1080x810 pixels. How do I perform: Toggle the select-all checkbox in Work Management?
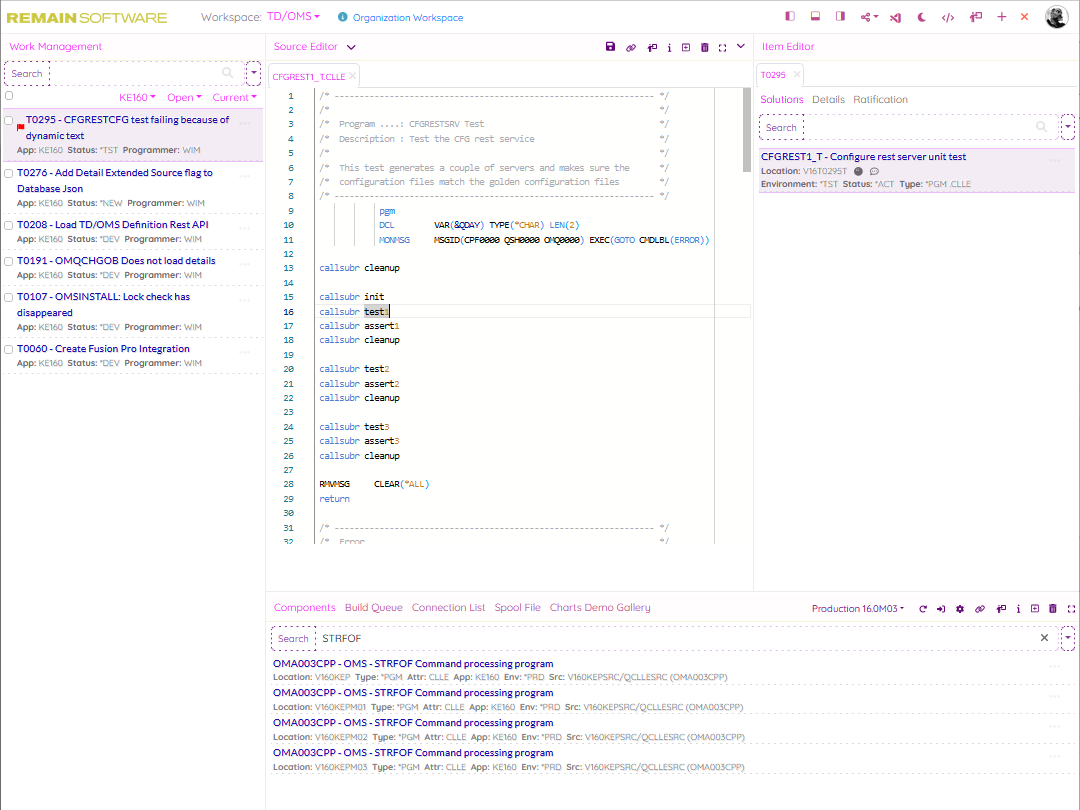tap(9, 97)
